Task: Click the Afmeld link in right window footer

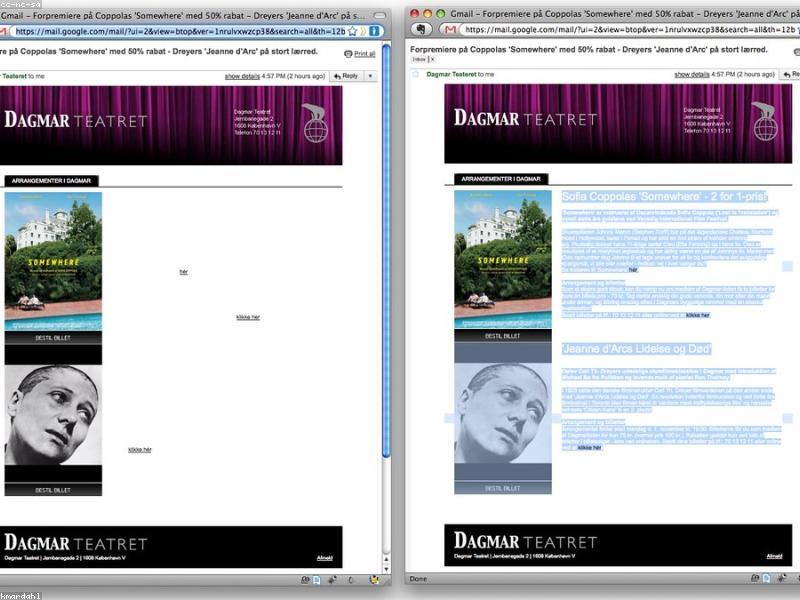Action: [x=774, y=556]
